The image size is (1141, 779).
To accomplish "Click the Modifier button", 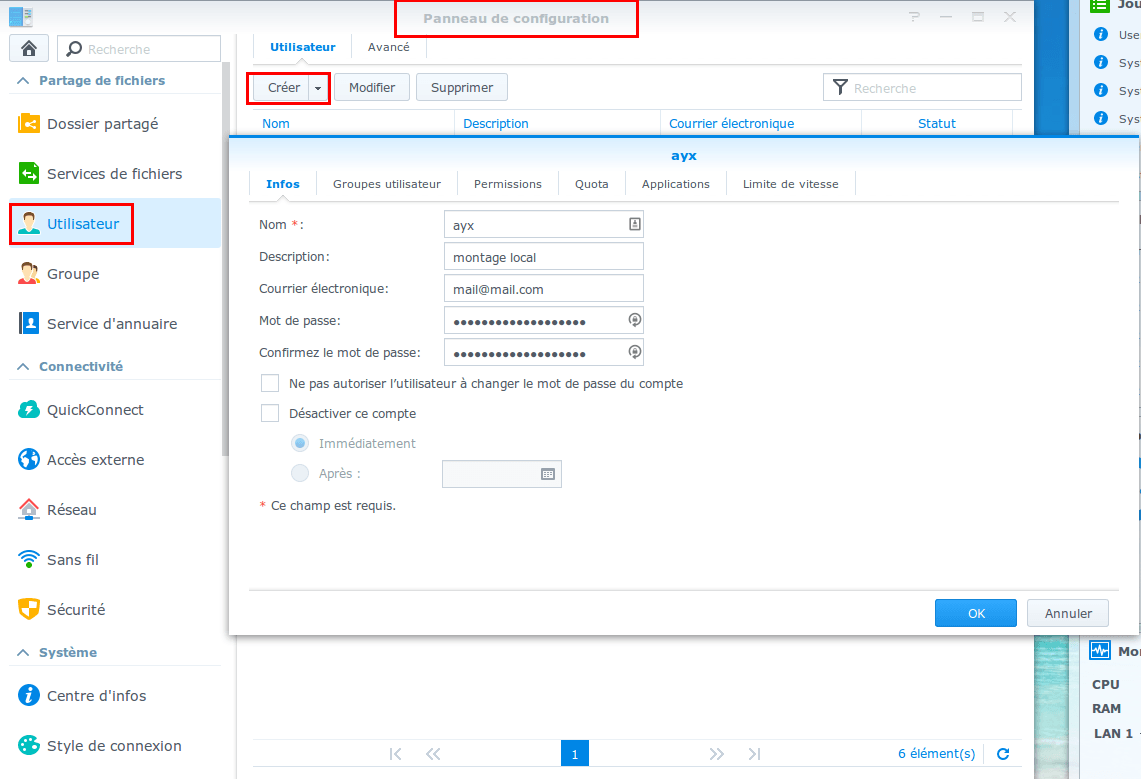I will point(372,87).
